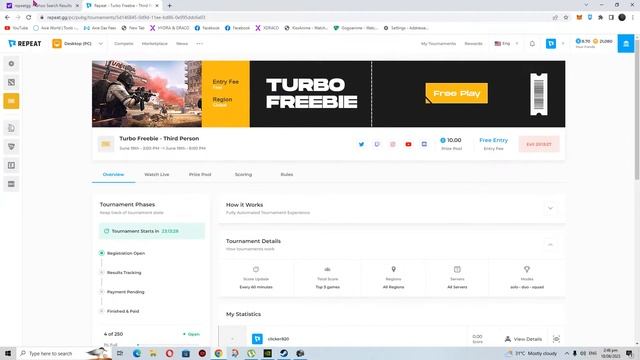Switch to the first browser tab
The width and height of the screenshot is (640, 360).
point(41,6)
